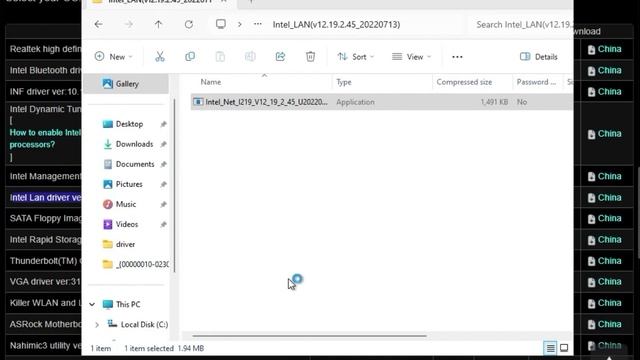
Task: Select Gallery in the navigation pane
Action: (x=126, y=84)
